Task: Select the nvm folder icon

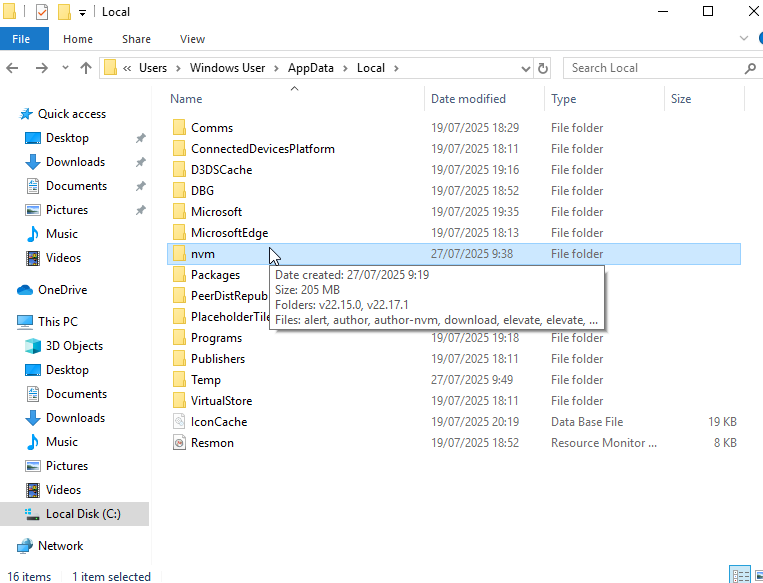Action: (x=179, y=254)
